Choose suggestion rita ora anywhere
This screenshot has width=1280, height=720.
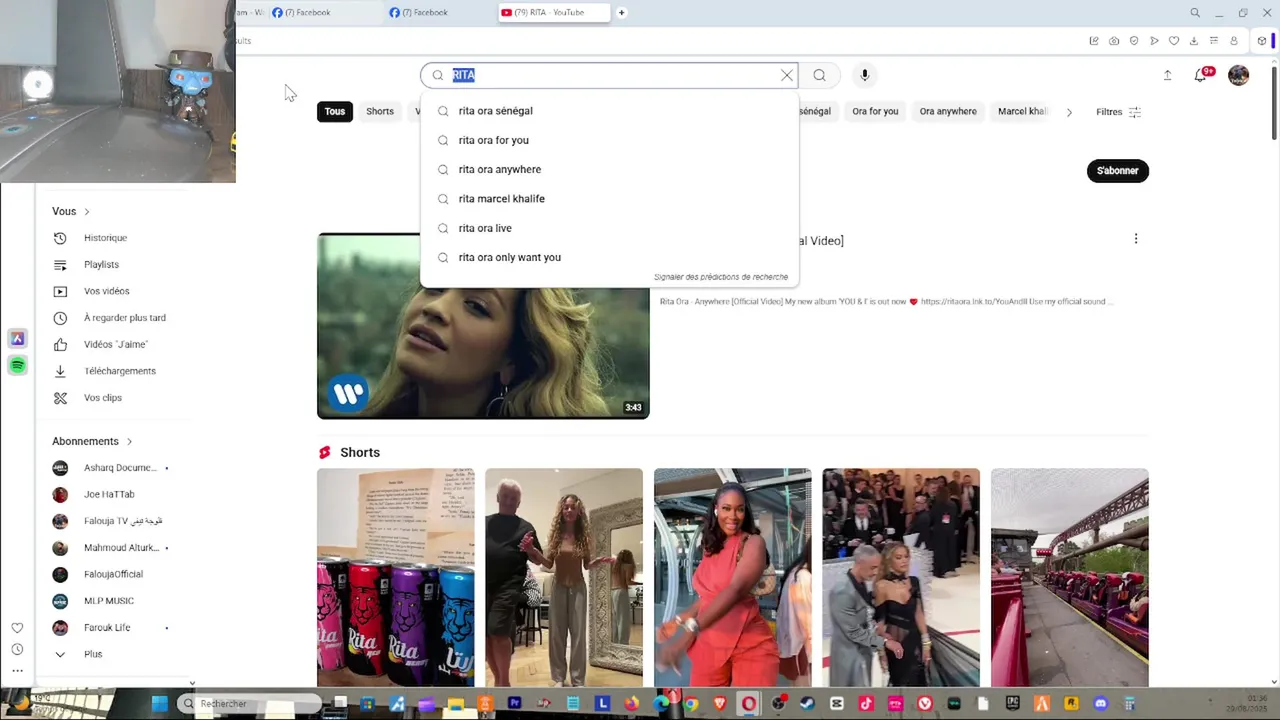point(609,169)
